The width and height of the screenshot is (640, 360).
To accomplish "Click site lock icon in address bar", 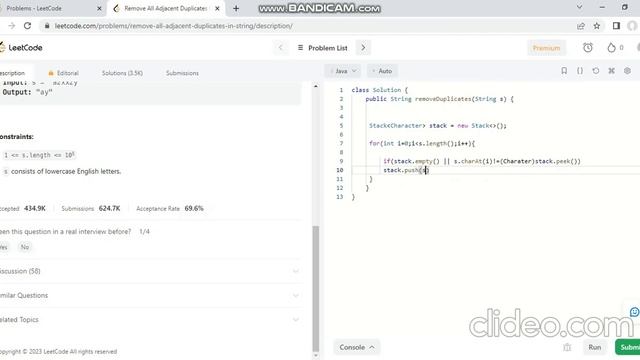I will [x=47, y=26].
